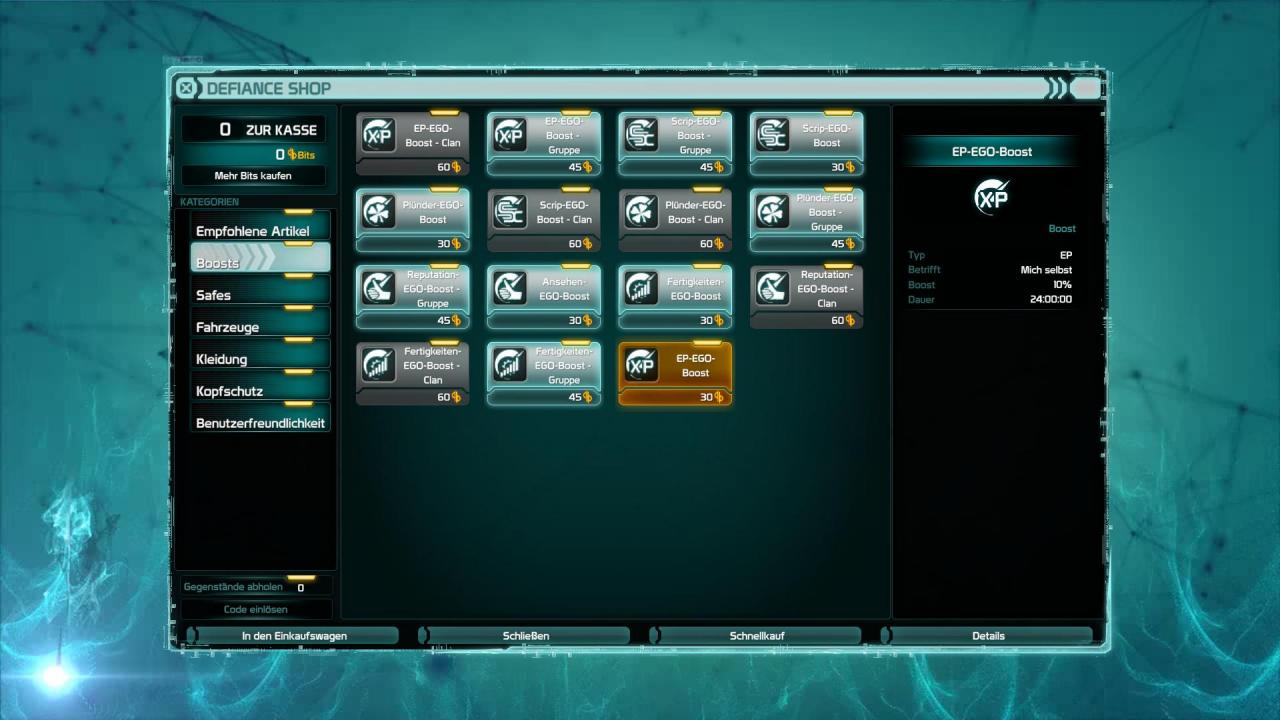Click the Plünder-EGO-Boost - Clan icon
The image size is (1280, 720).
click(x=641, y=212)
